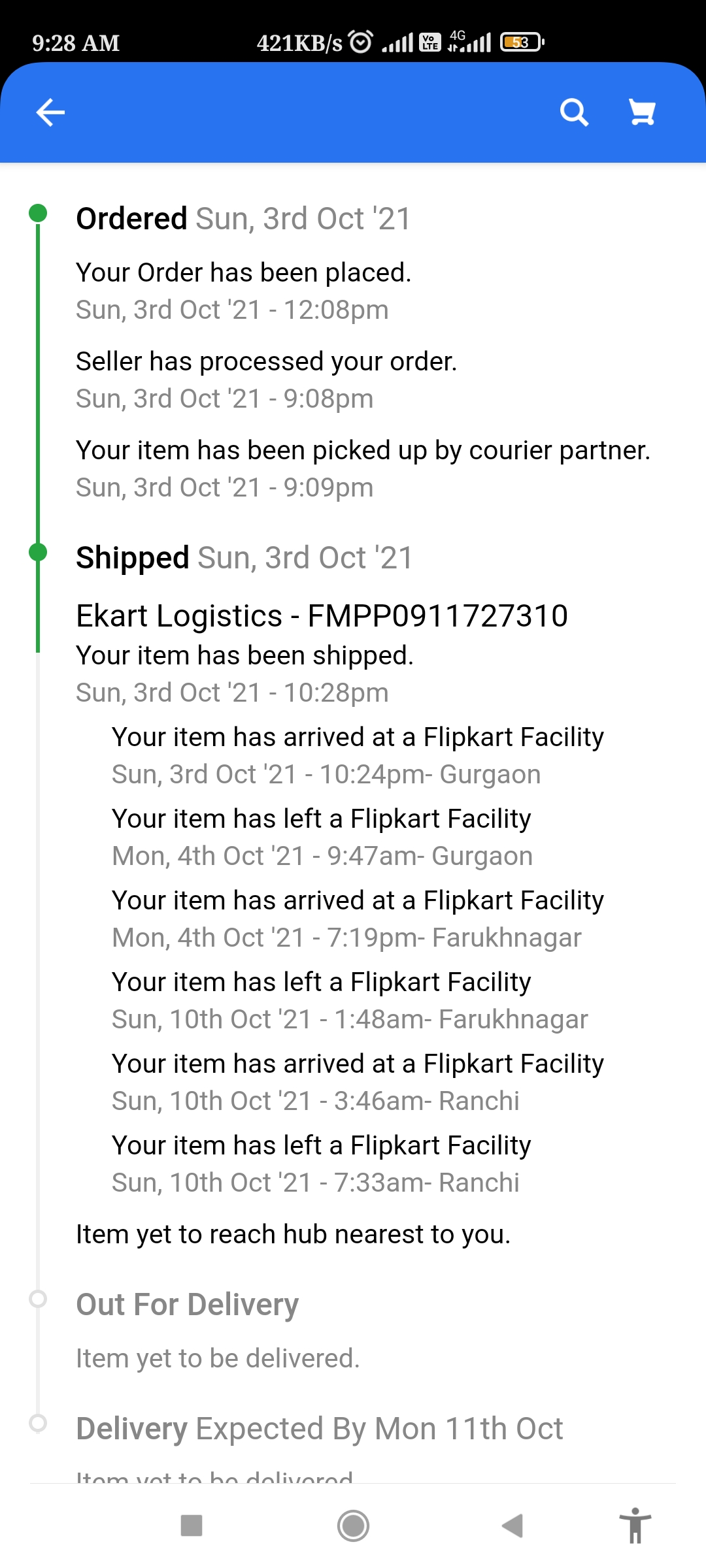Tap the Delivery Expected marker circle
The height and width of the screenshot is (1568, 706).
click(38, 1422)
